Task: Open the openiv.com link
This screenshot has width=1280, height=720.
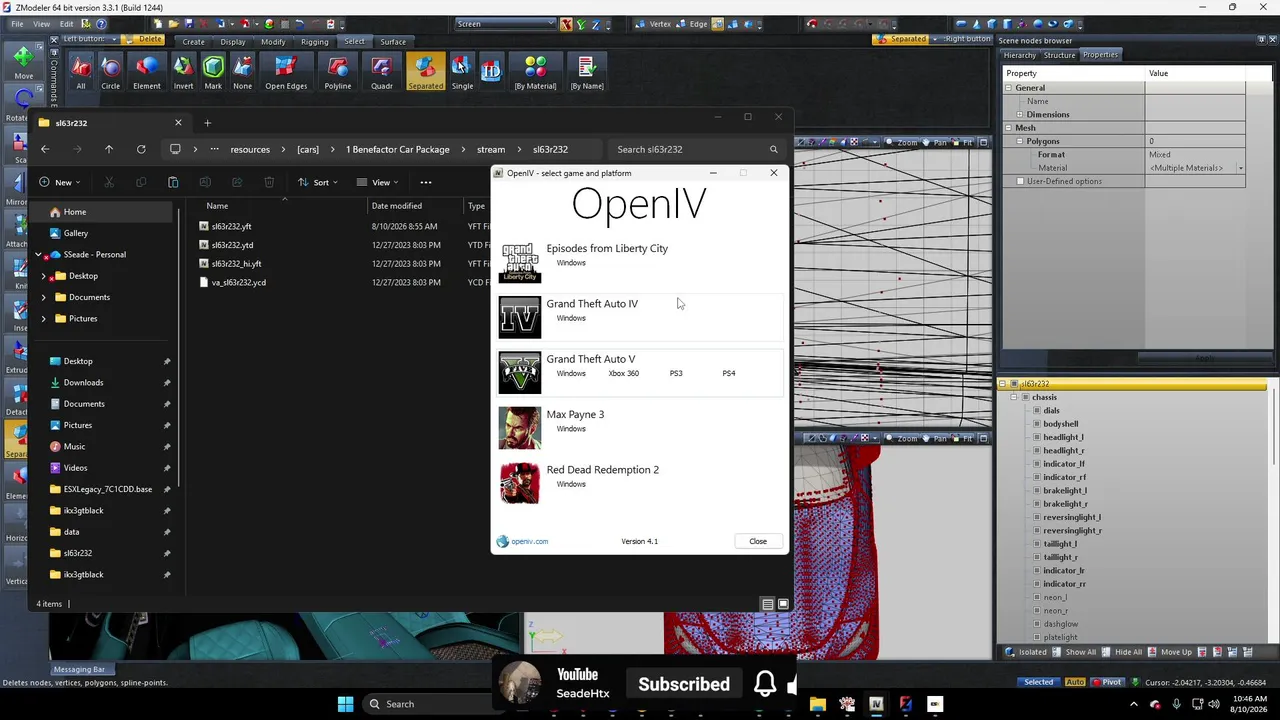Action: tap(529, 541)
